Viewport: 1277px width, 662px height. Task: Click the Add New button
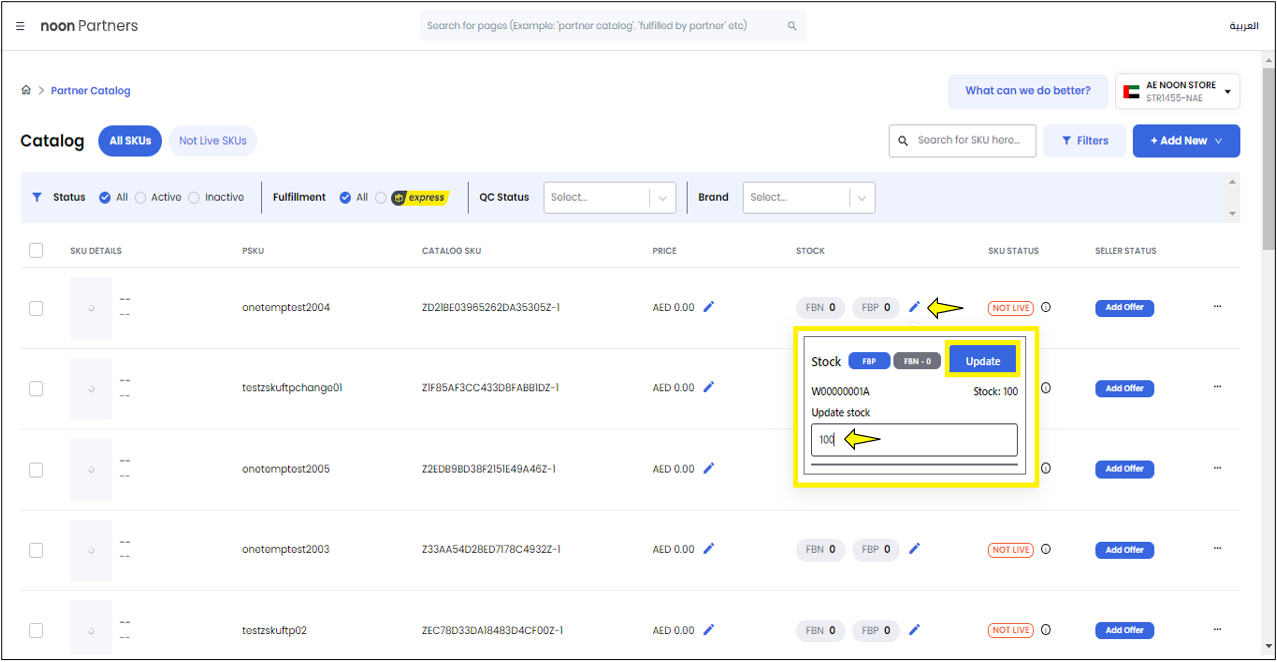pos(1185,141)
